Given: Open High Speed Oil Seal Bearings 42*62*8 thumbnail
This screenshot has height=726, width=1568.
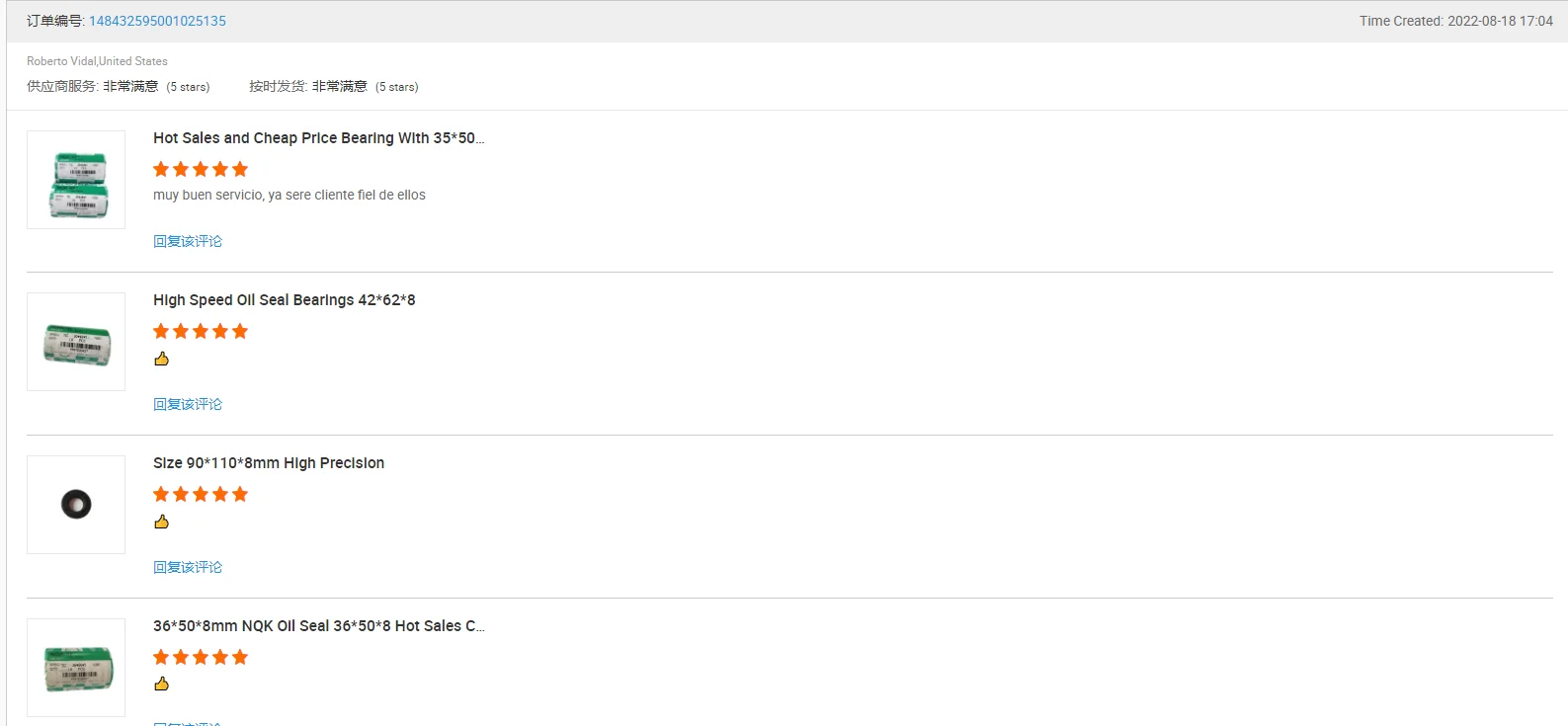Looking at the screenshot, I should tap(76, 342).
